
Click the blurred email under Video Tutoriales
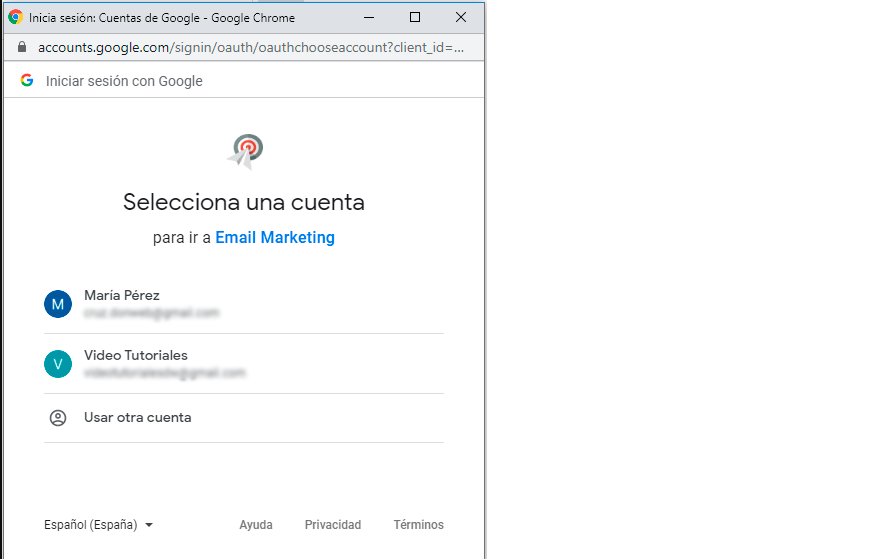[164, 372]
